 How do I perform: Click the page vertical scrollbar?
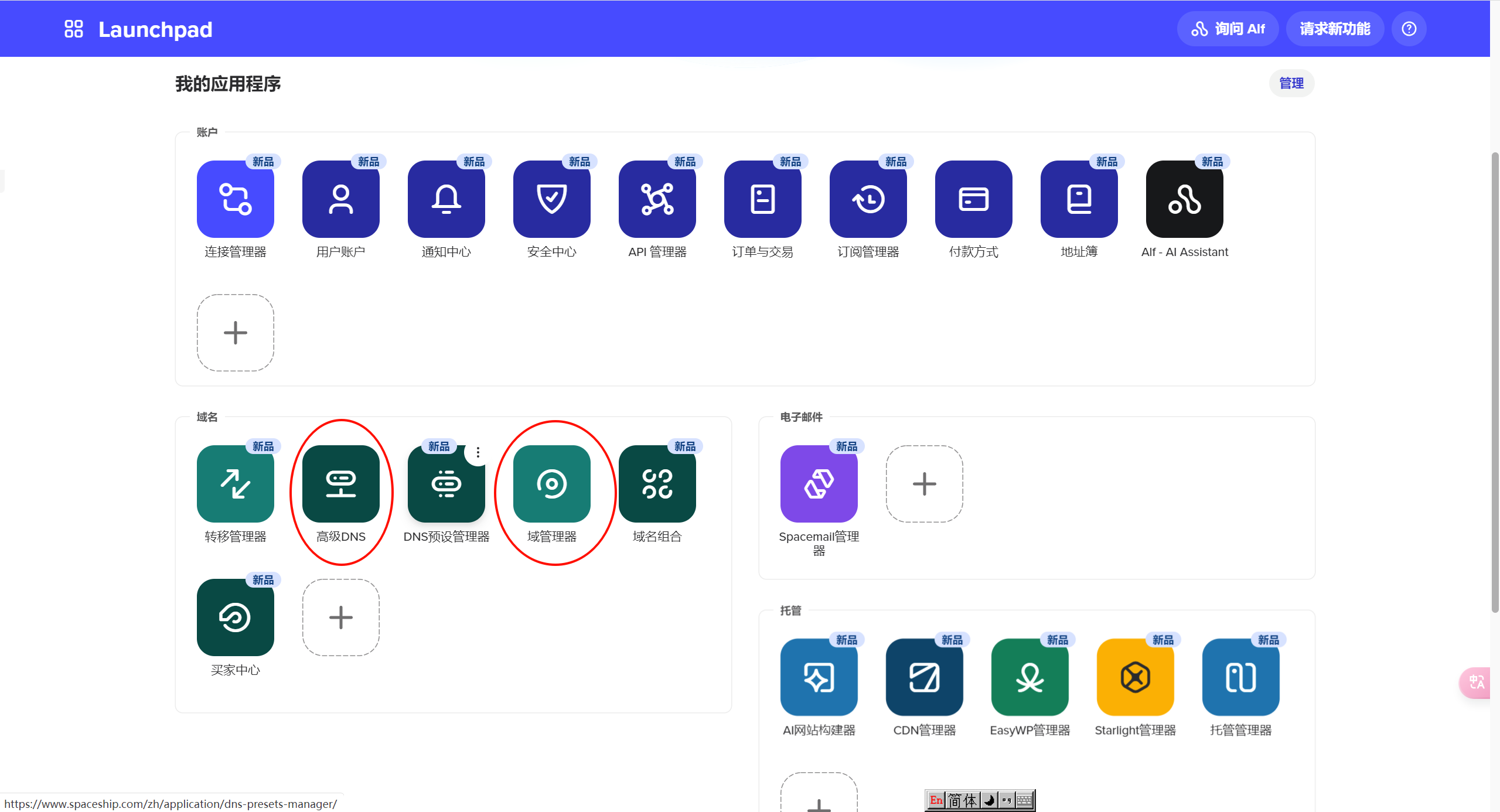click(1495, 381)
